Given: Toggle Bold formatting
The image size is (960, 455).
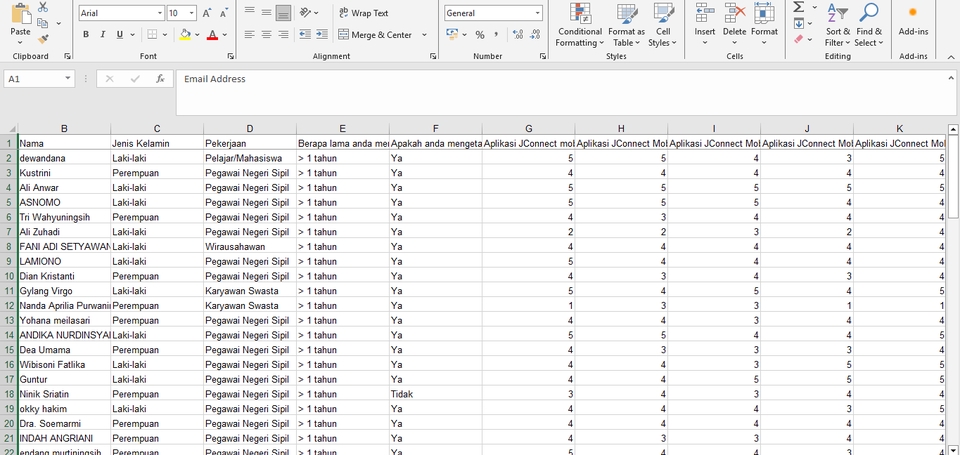Looking at the screenshot, I should coord(86,35).
